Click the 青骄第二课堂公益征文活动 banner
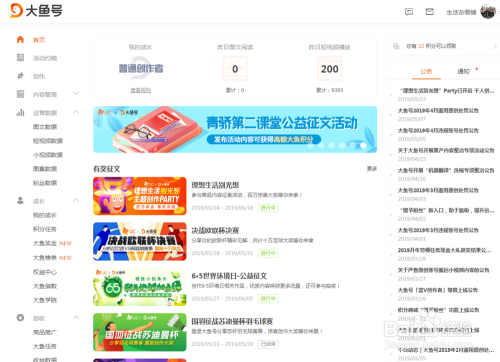This screenshot has width=500, height=362. coord(235,129)
